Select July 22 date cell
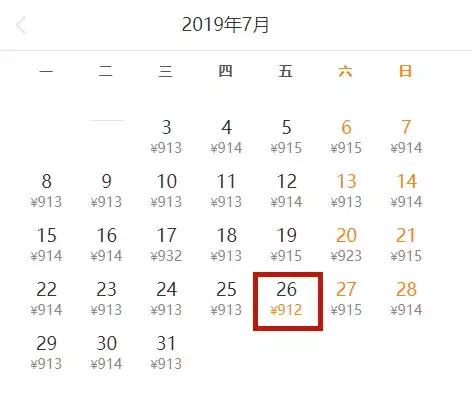This screenshot has height=408, width=472. tap(46, 299)
